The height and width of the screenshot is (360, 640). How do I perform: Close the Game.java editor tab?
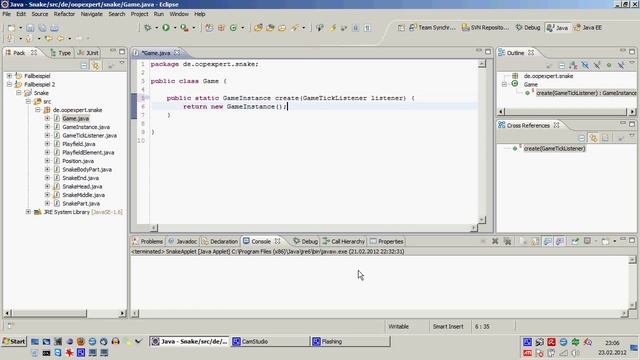pos(177,53)
